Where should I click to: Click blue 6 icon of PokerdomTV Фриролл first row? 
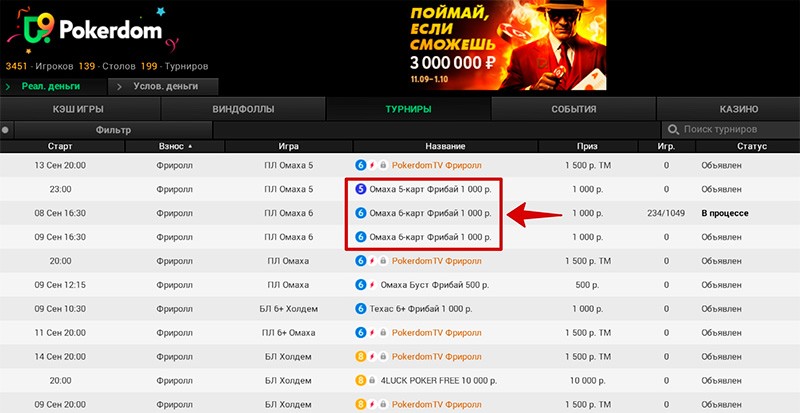361,164
